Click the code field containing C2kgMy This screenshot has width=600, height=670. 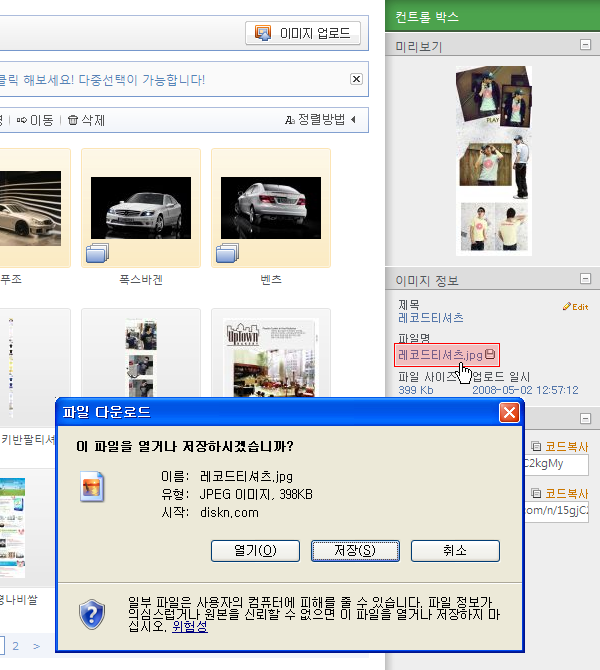pos(556,464)
